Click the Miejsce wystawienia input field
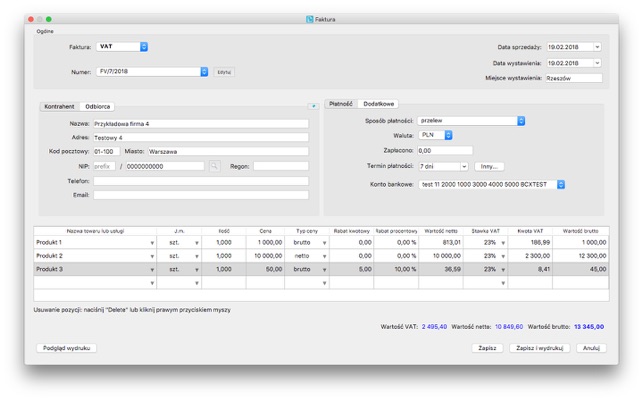The image size is (643, 402). coord(574,78)
